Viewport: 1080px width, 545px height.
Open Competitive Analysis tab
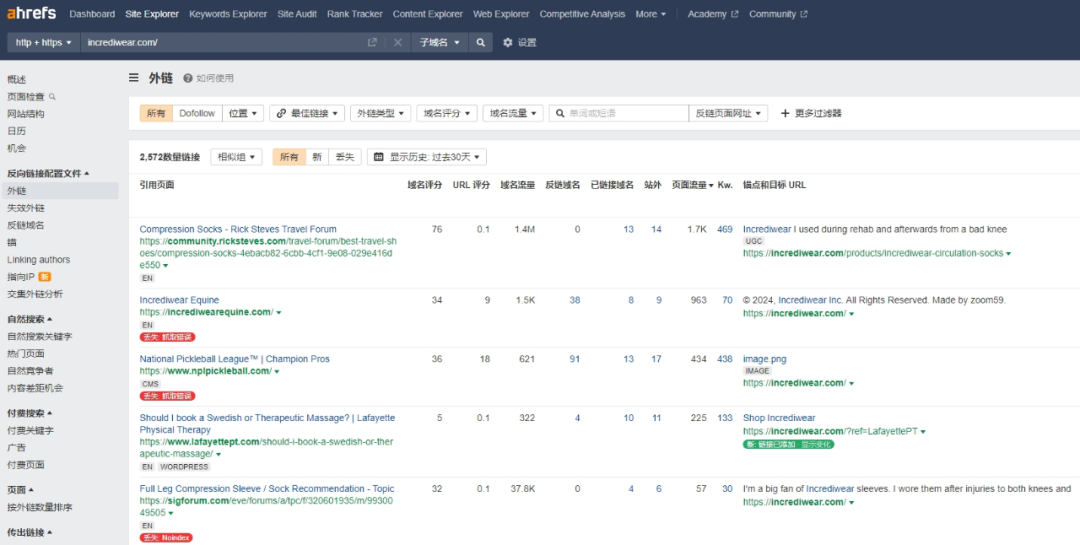pos(583,14)
